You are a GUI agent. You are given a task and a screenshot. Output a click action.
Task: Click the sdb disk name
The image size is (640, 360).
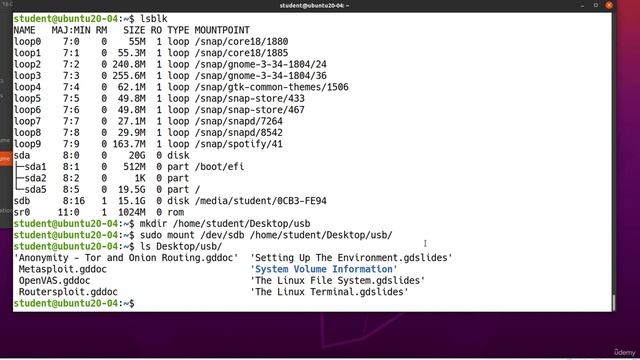pos(22,201)
